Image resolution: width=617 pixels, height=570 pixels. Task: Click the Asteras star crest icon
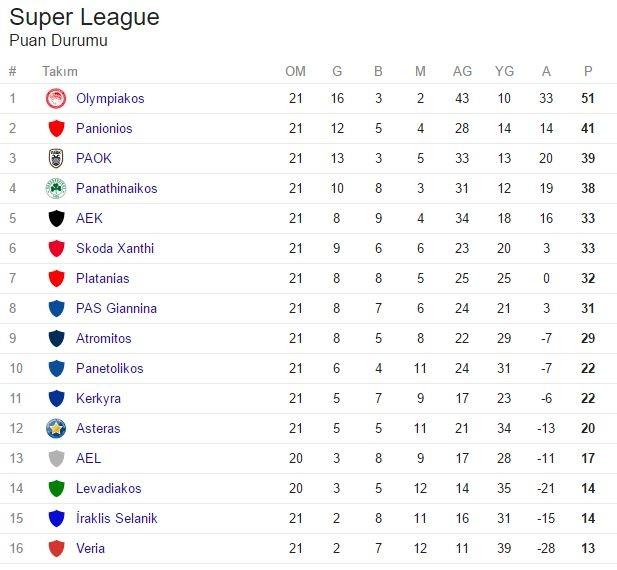pyautogui.click(x=56, y=428)
